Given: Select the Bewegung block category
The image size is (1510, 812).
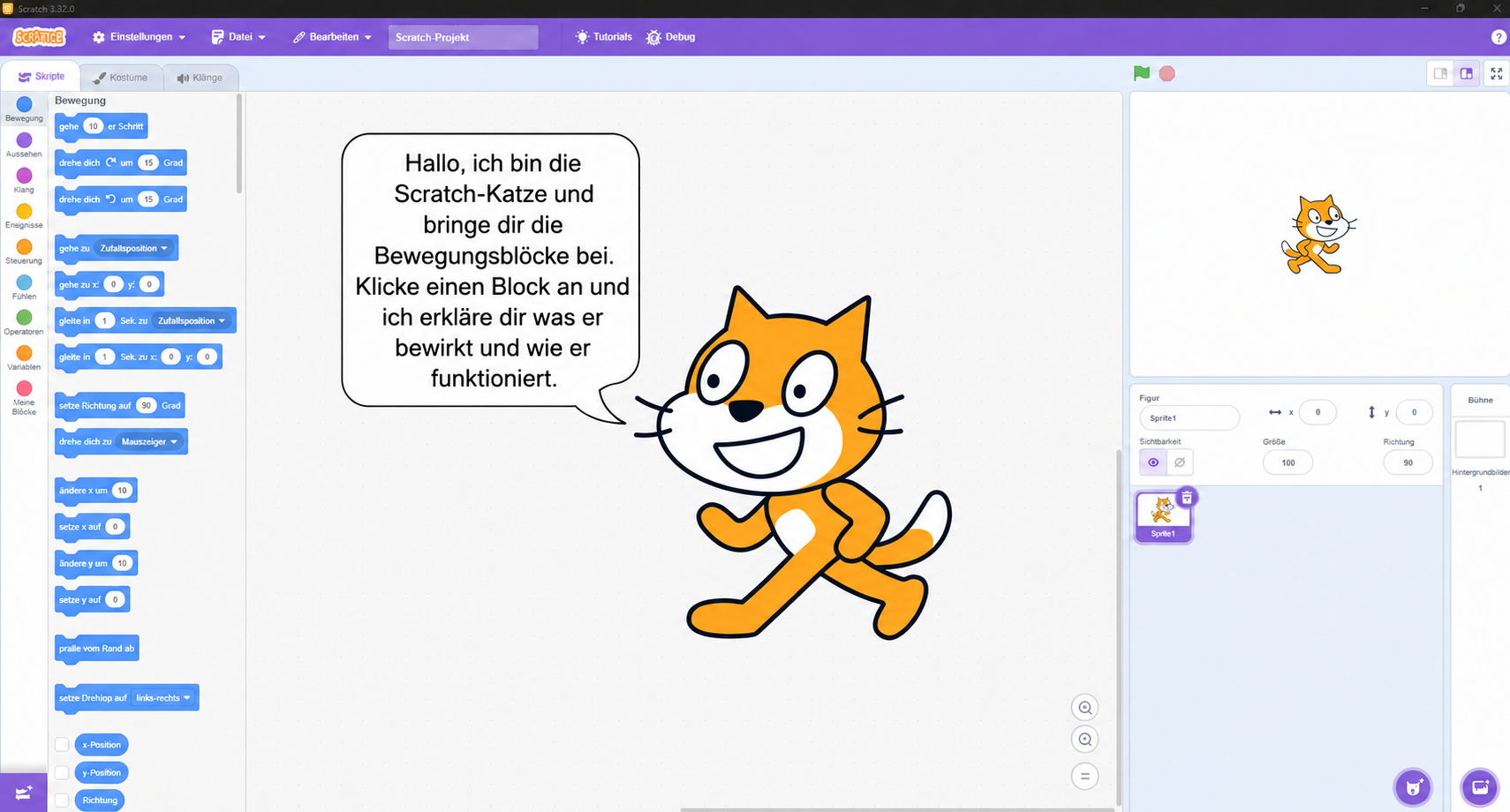Looking at the screenshot, I should pos(24,109).
